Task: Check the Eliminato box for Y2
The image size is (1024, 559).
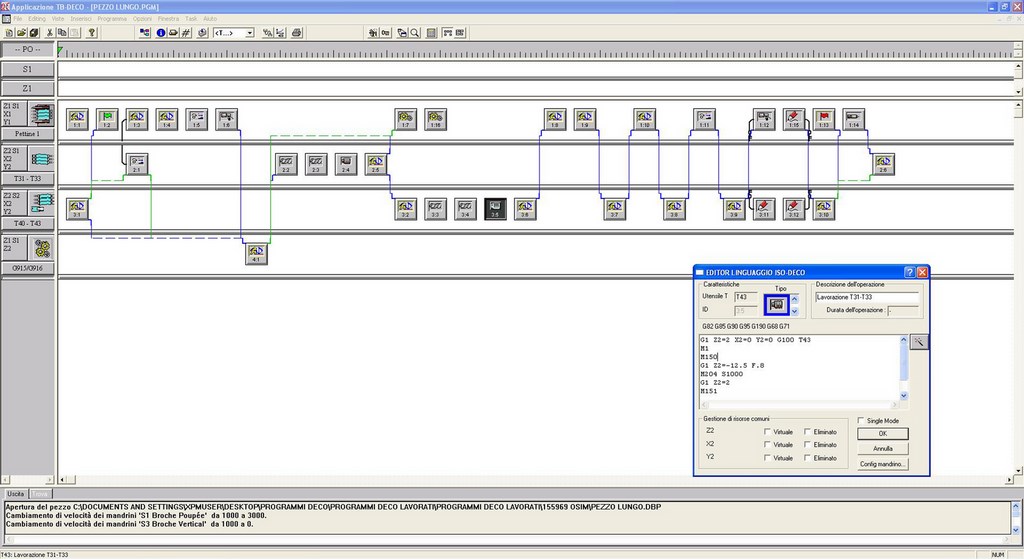Action: pos(806,458)
